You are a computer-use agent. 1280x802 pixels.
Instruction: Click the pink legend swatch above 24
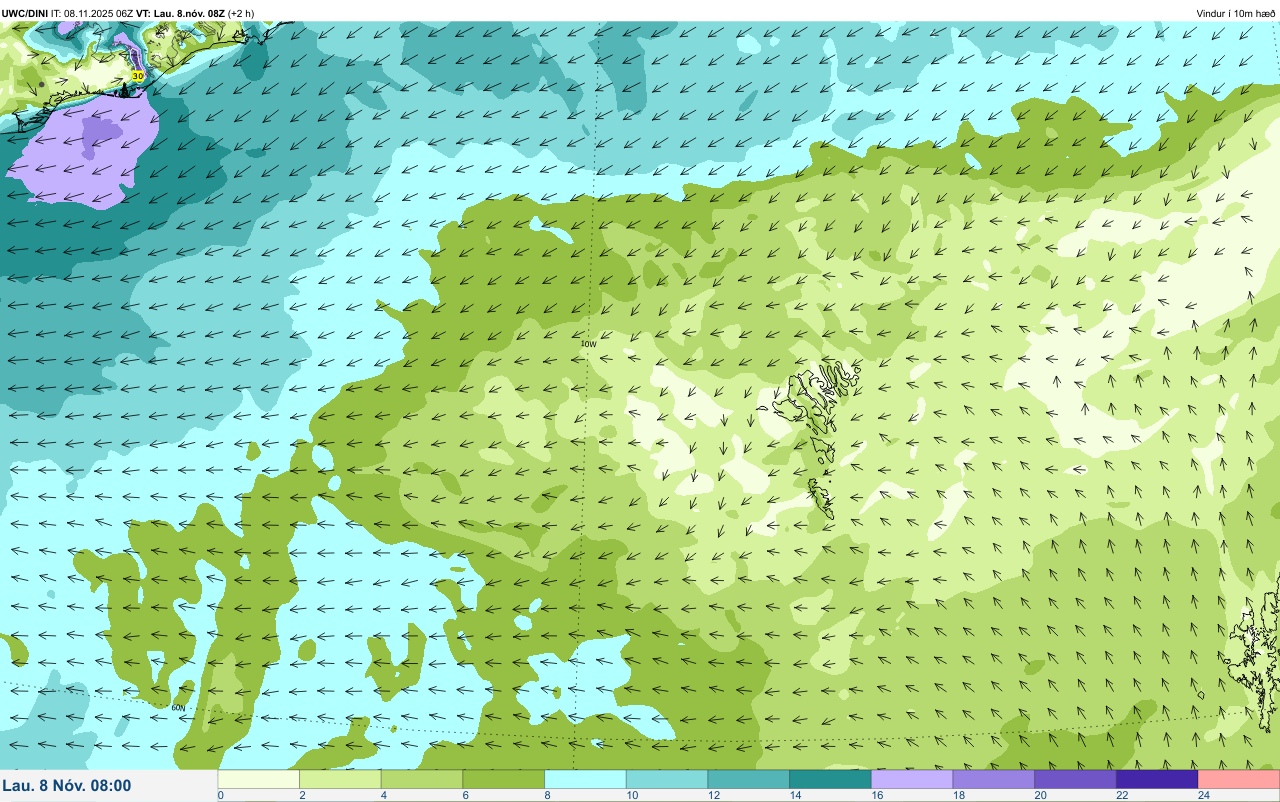click(x=1238, y=779)
